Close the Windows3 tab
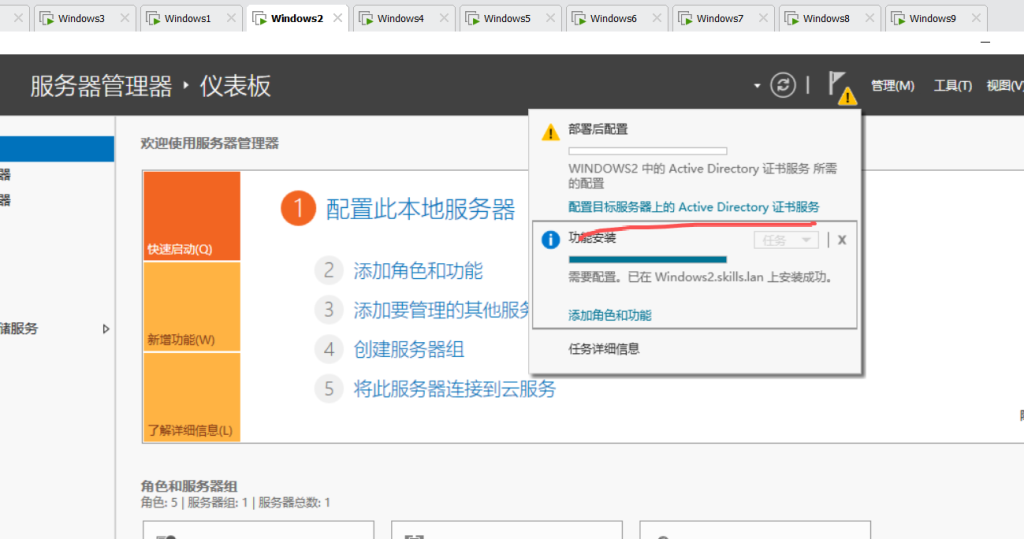 pyautogui.click(x=124, y=18)
